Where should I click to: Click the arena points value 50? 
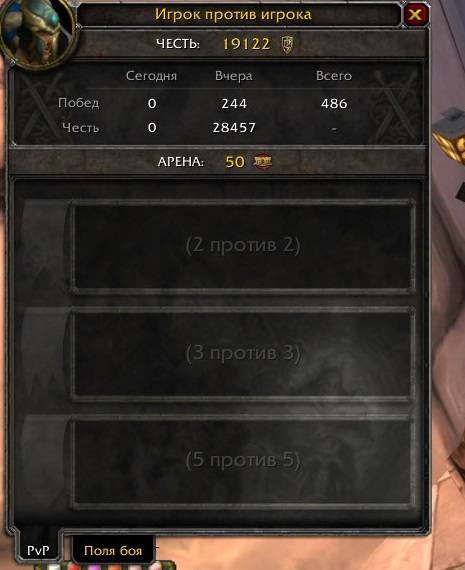click(x=235, y=162)
